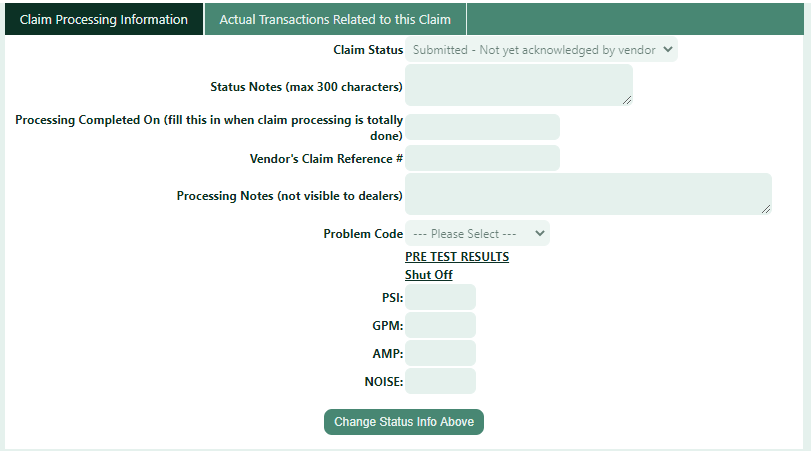Click the Claim Status label
811x451 pixels.
coord(368,50)
